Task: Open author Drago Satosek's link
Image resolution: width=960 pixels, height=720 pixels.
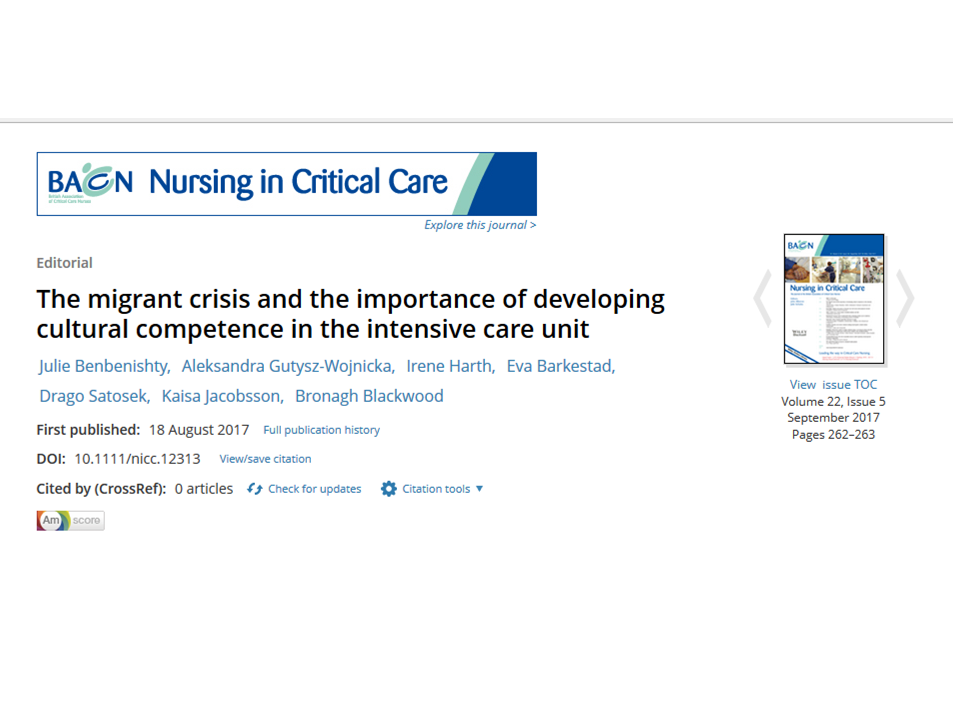Action: click(x=95, y=396)
